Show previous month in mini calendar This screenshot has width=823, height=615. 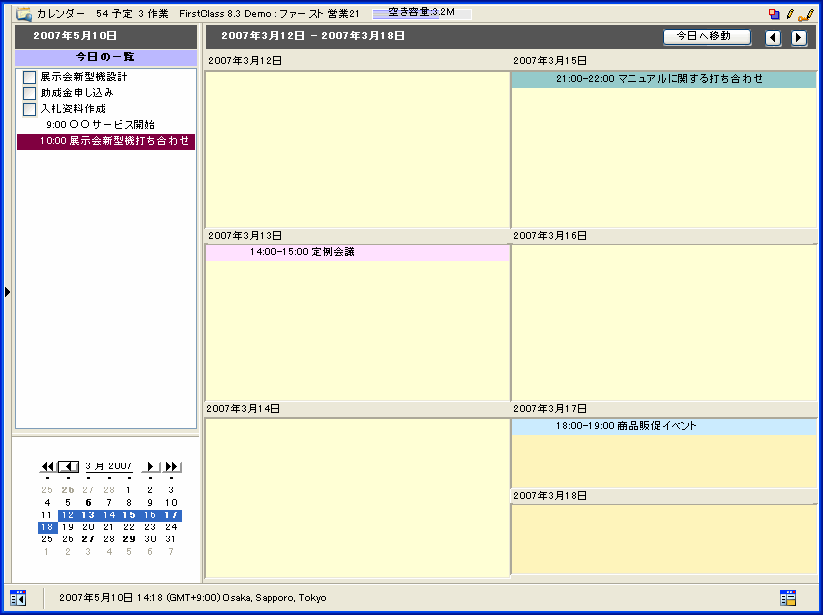tap(67, 467)
